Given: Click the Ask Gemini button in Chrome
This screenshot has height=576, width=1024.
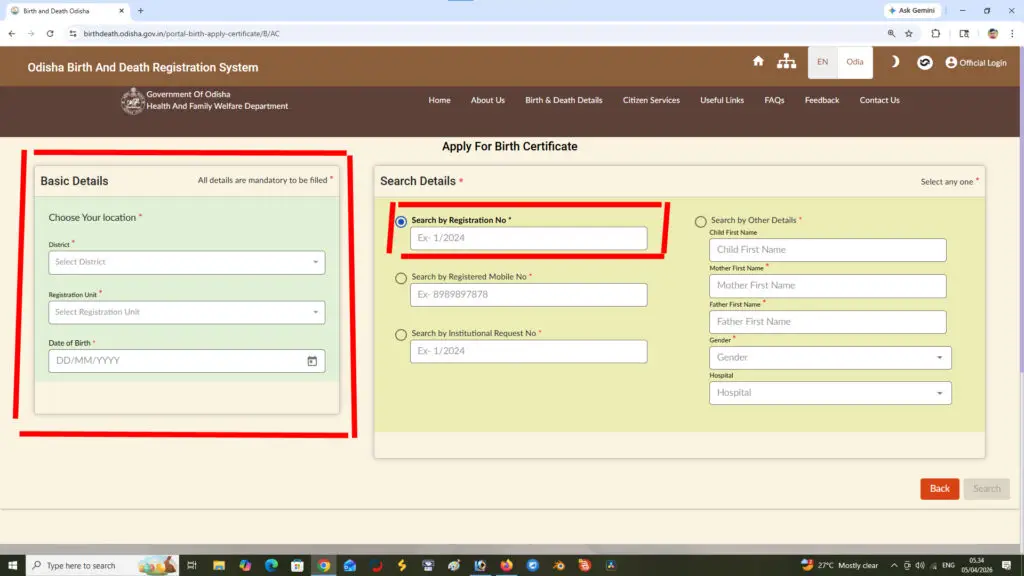Looking at the screenshot, I should (x=912, y=10).
